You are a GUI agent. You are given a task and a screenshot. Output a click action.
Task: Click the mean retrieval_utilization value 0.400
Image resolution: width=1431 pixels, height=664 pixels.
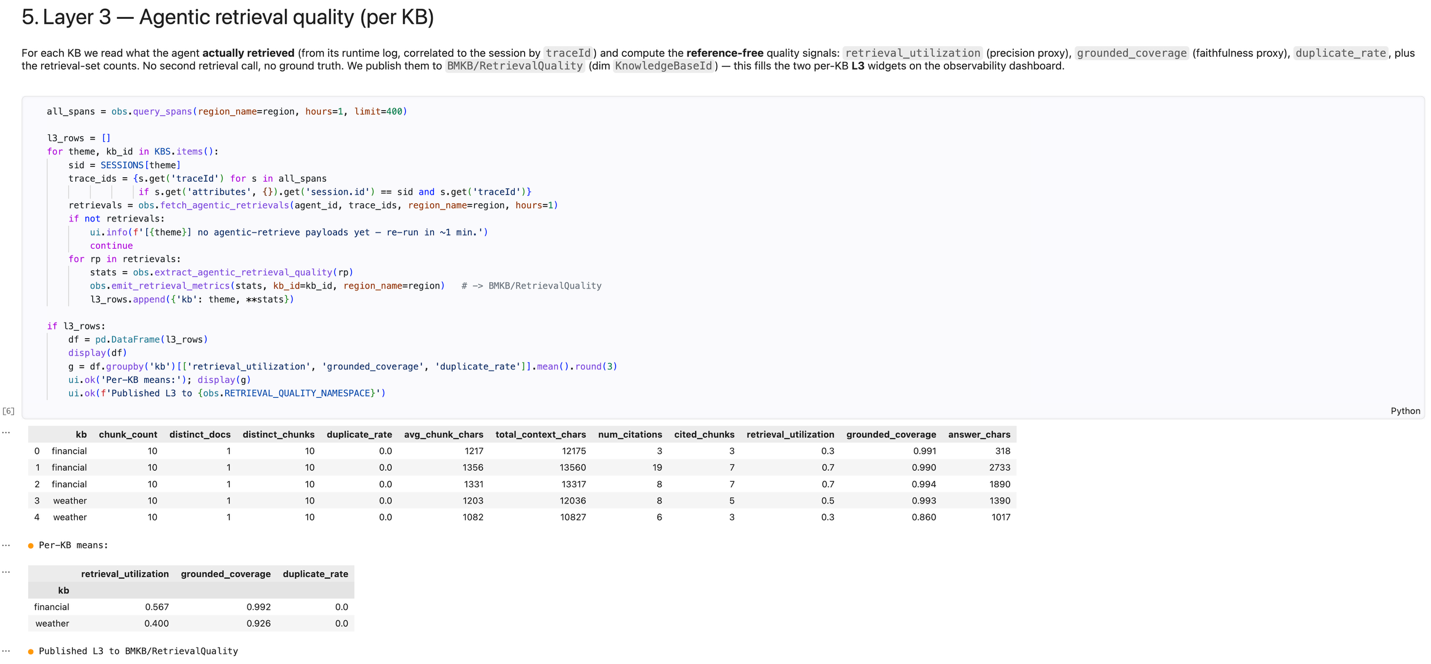(x=156, y=623)
